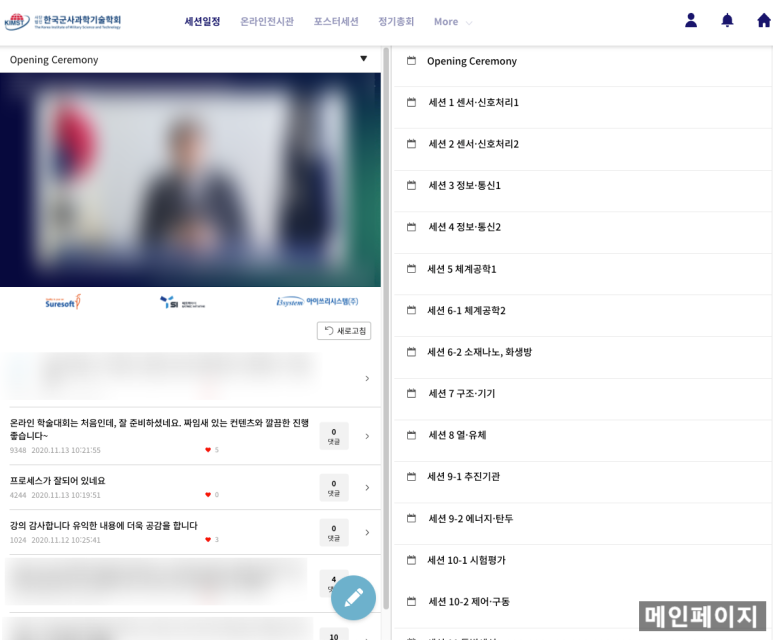Like the 온라인 학술대회는 comment heart
Viewport: 773px width, 640px height.
tap(208, 450)
